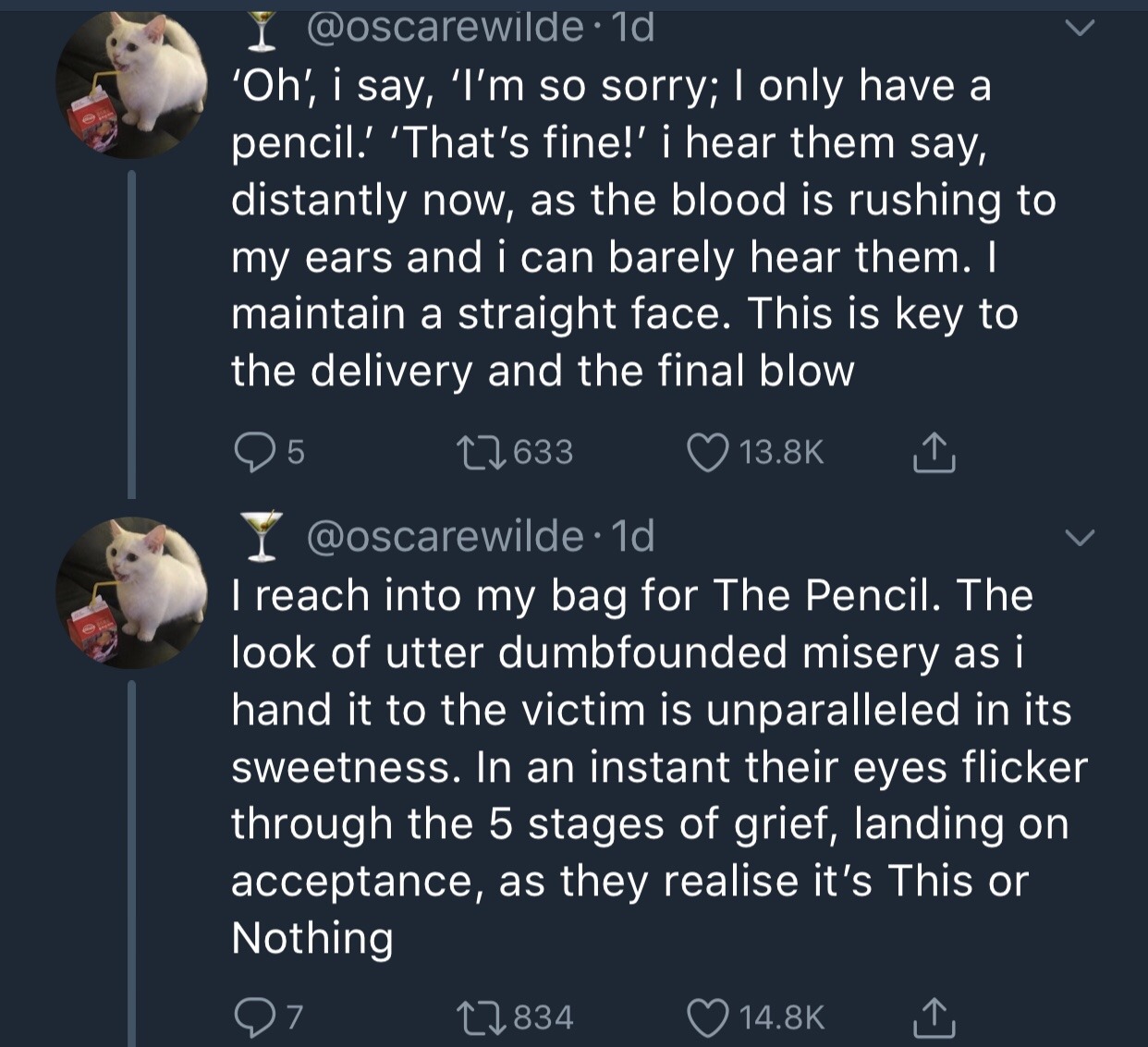The height and width of the screenshot is (1047, 1148).
Task: Like the tweet with 14.8K likes
Action: coord(708,1017)
